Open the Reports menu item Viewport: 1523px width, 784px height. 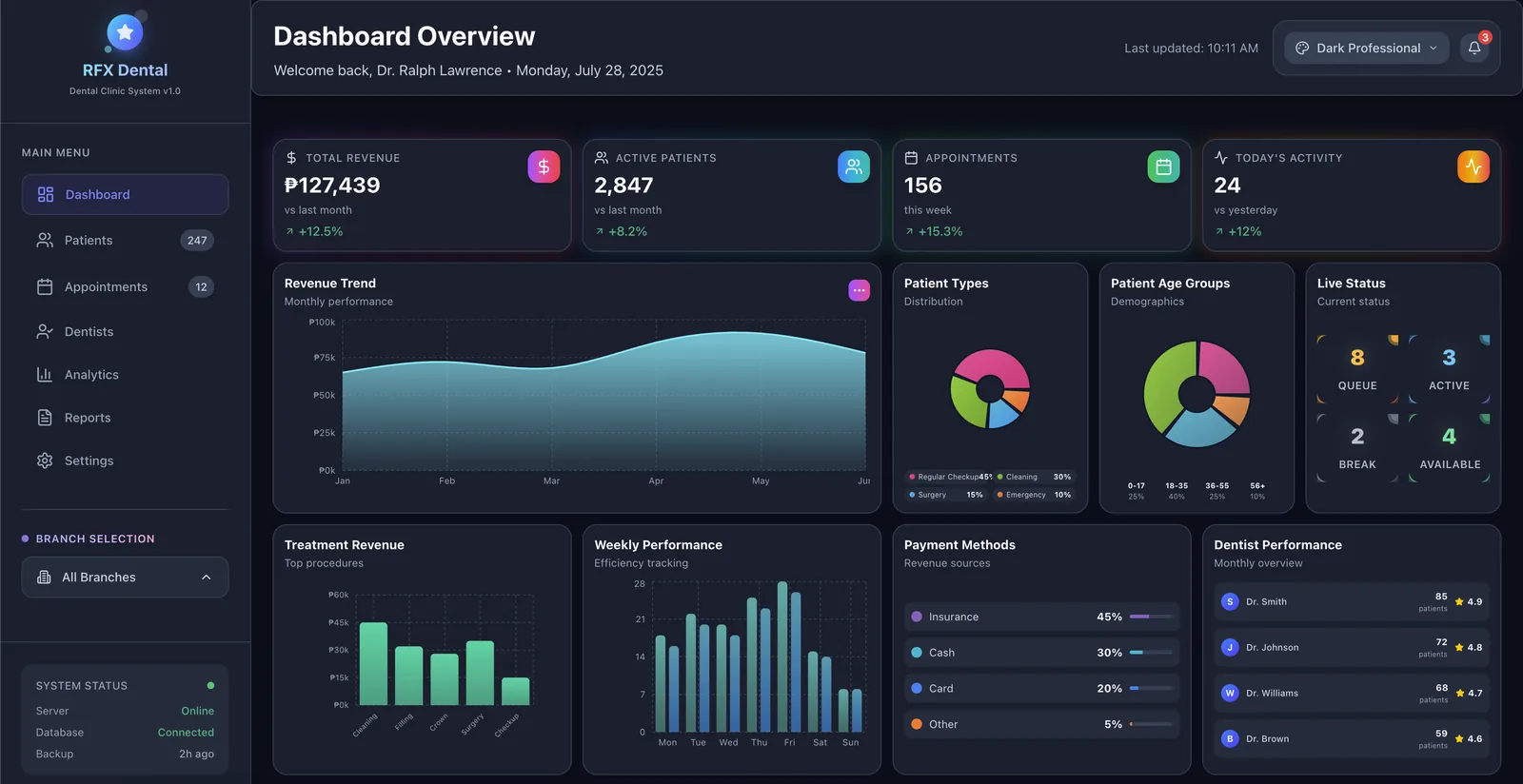(x=125, y=418)
